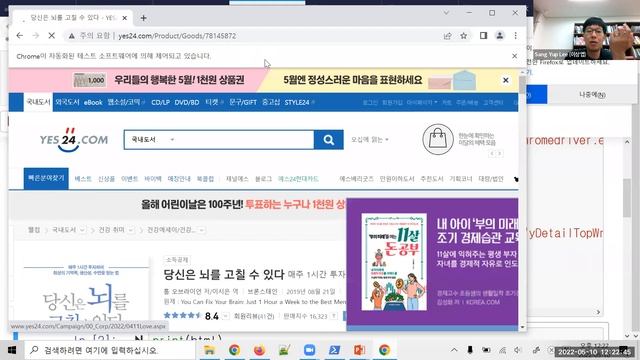Click 나중에(N) button in background window
The width and height of the screenshot is (640, 360).
(592, 95)
